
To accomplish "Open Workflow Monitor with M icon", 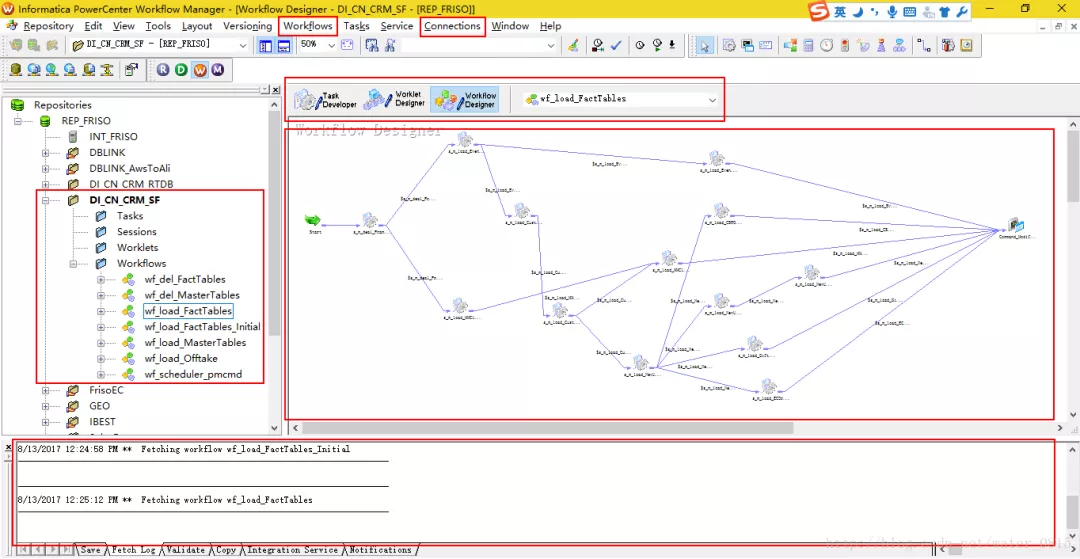I will tap(218, 70).
